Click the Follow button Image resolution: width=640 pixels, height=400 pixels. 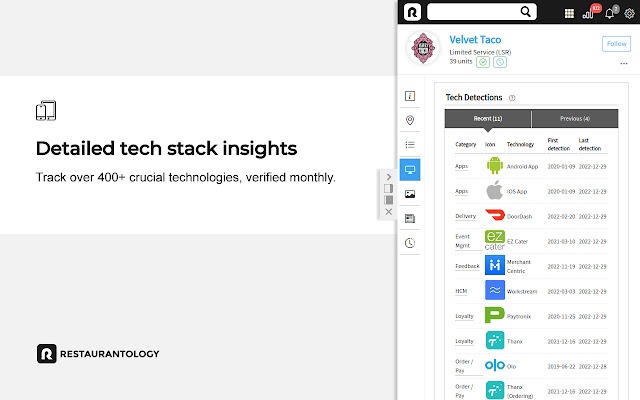coord(616,44)
